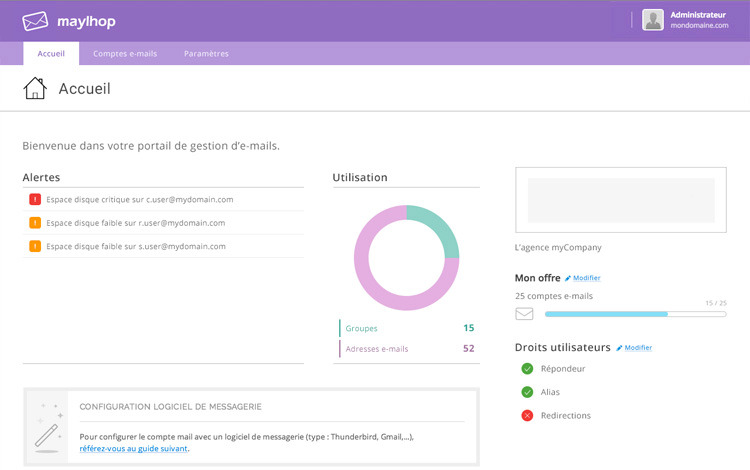This screenshot has width=750, height=470.
Task: Click the Mon offre heading
Action: [x=538, y=278]
